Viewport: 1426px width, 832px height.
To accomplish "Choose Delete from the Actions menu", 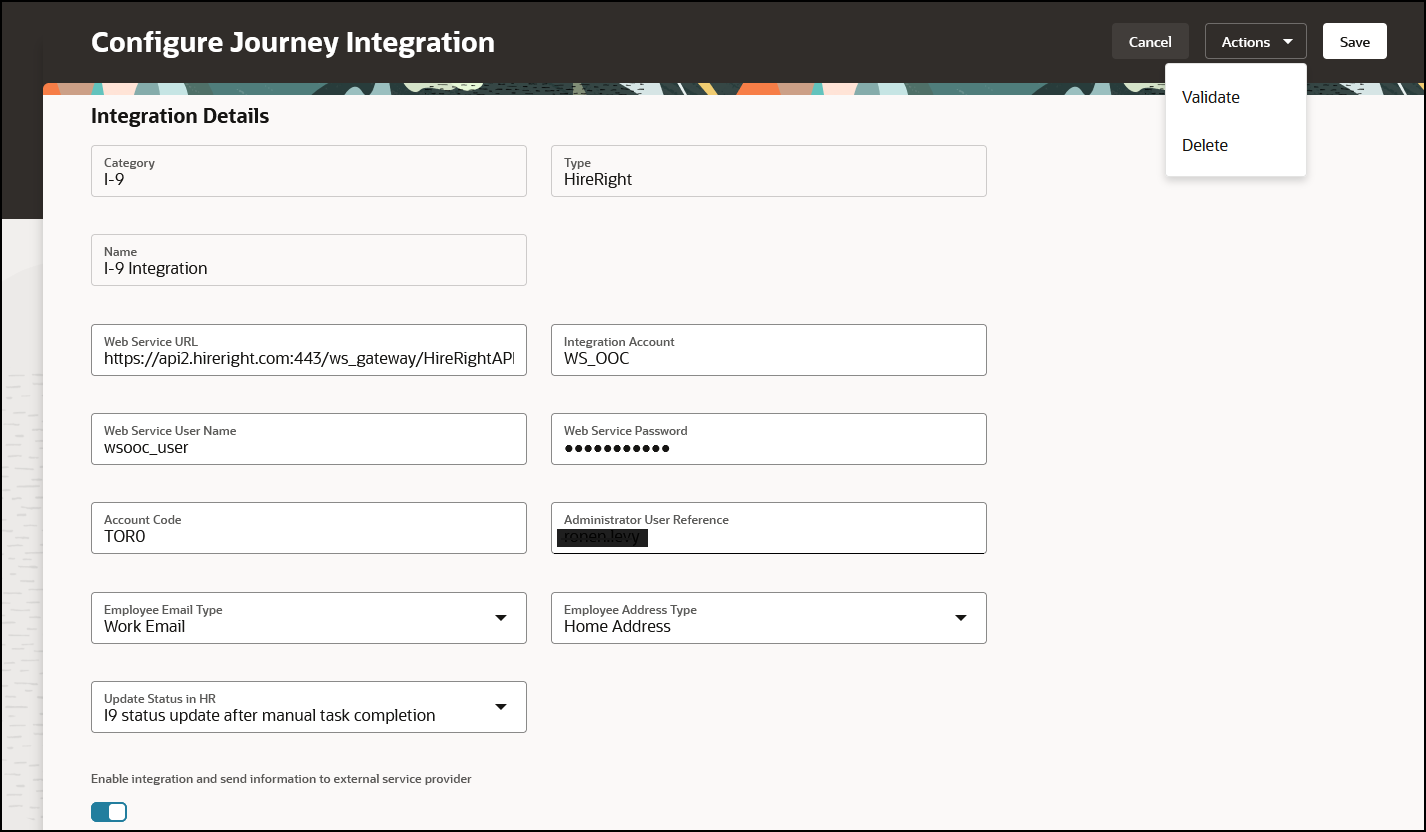I will (1205, 145).
